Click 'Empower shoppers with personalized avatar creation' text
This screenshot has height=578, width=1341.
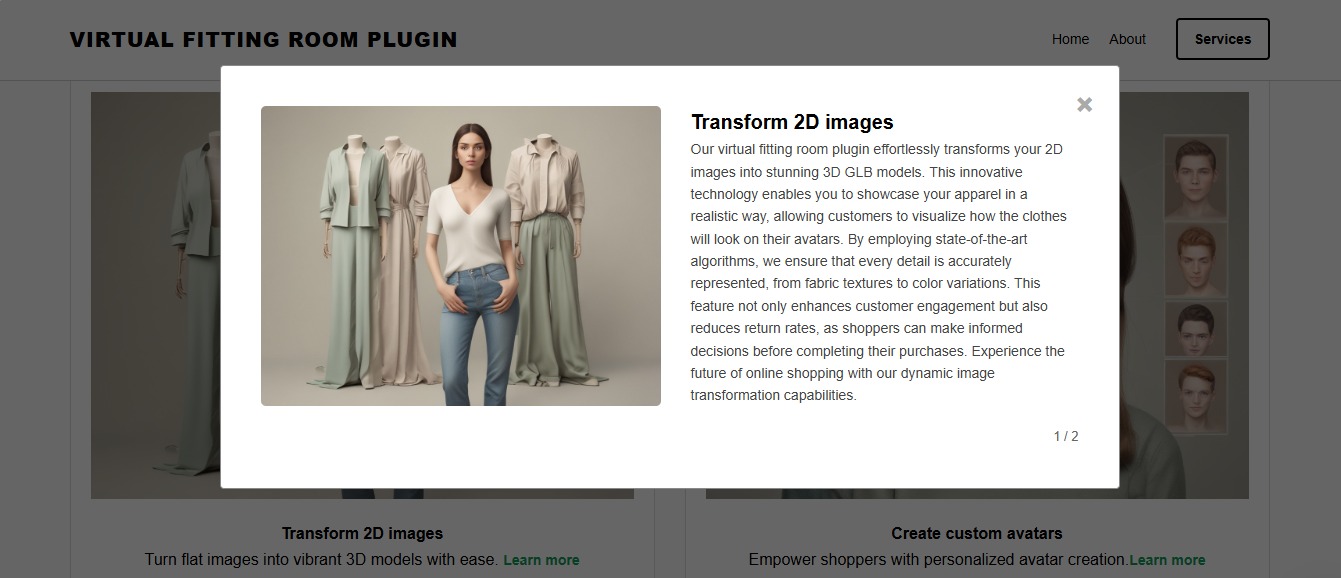[x=938, y=560]
